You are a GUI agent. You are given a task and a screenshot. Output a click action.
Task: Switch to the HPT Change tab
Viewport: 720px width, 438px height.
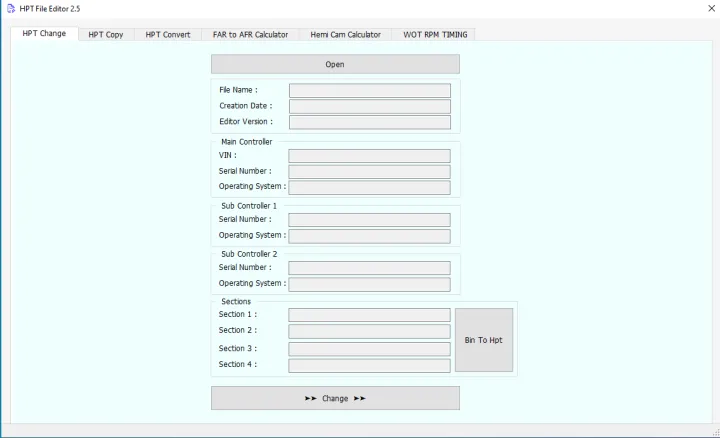pos(44,34)
